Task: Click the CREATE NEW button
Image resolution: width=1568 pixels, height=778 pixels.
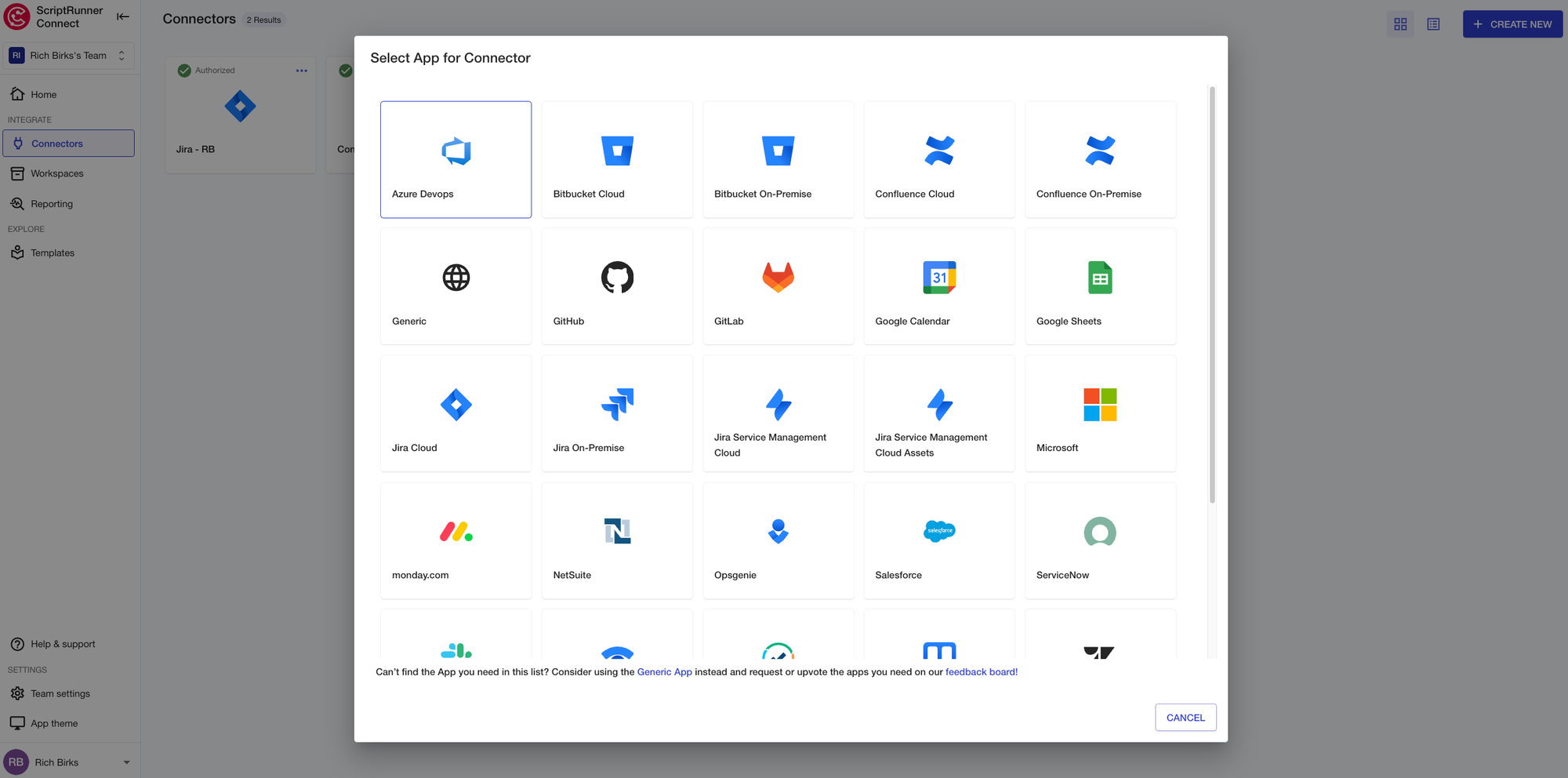Action: coord(1512,24)
